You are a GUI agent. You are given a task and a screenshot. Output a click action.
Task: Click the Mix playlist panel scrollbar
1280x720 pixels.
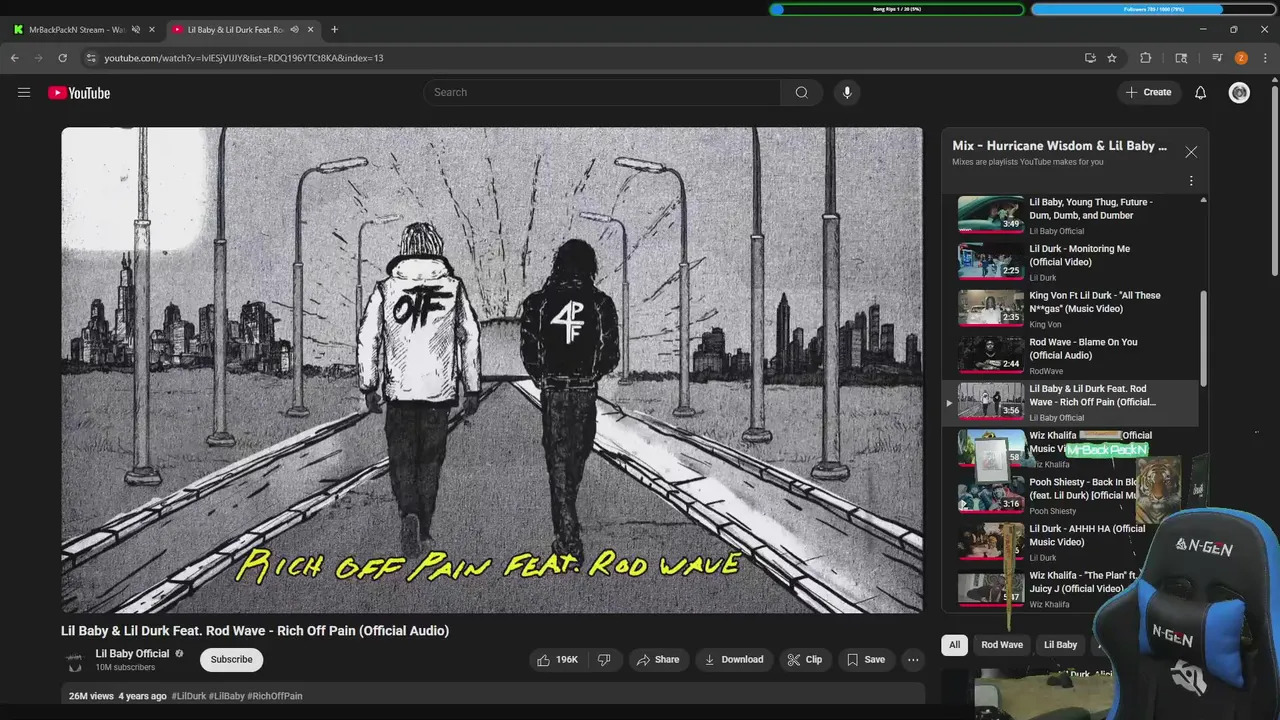(1203, 340)
